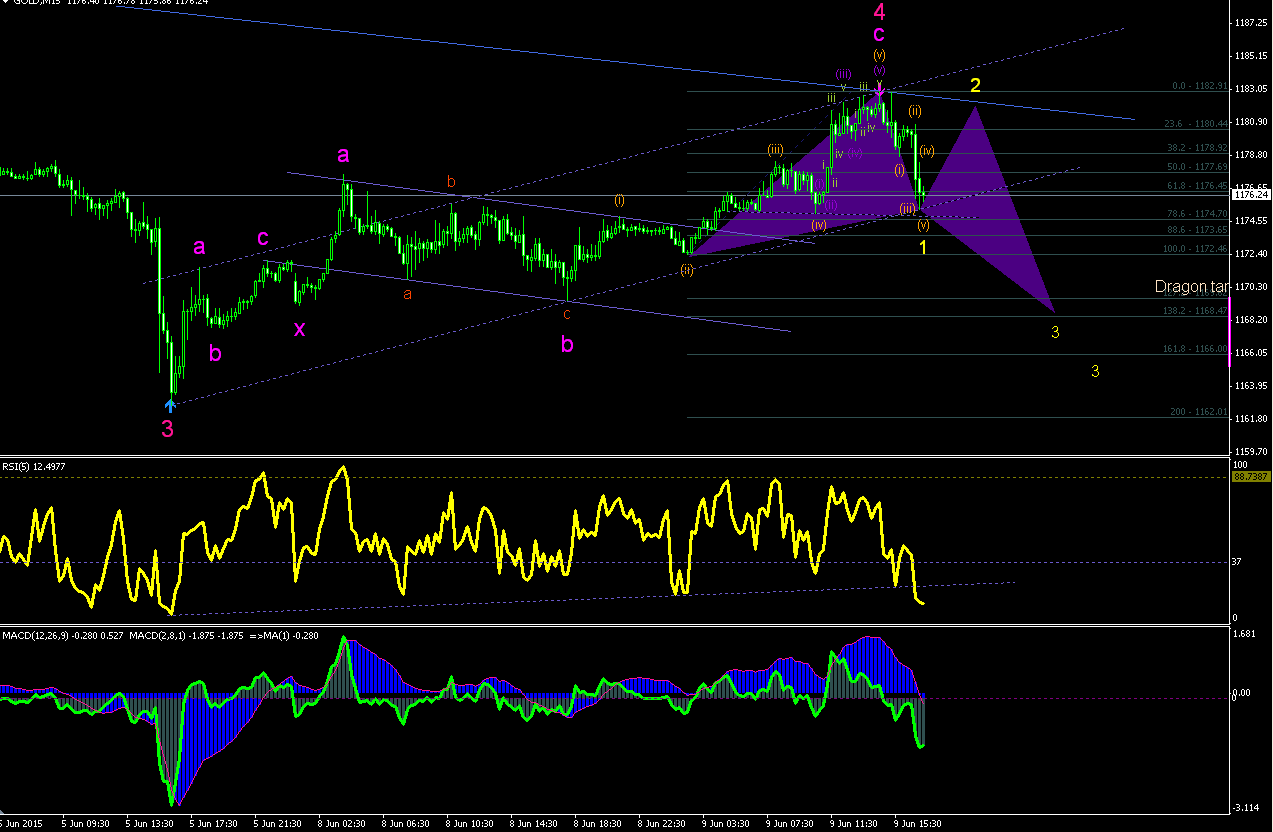Select the pink '3' wave label

point(168,429)
